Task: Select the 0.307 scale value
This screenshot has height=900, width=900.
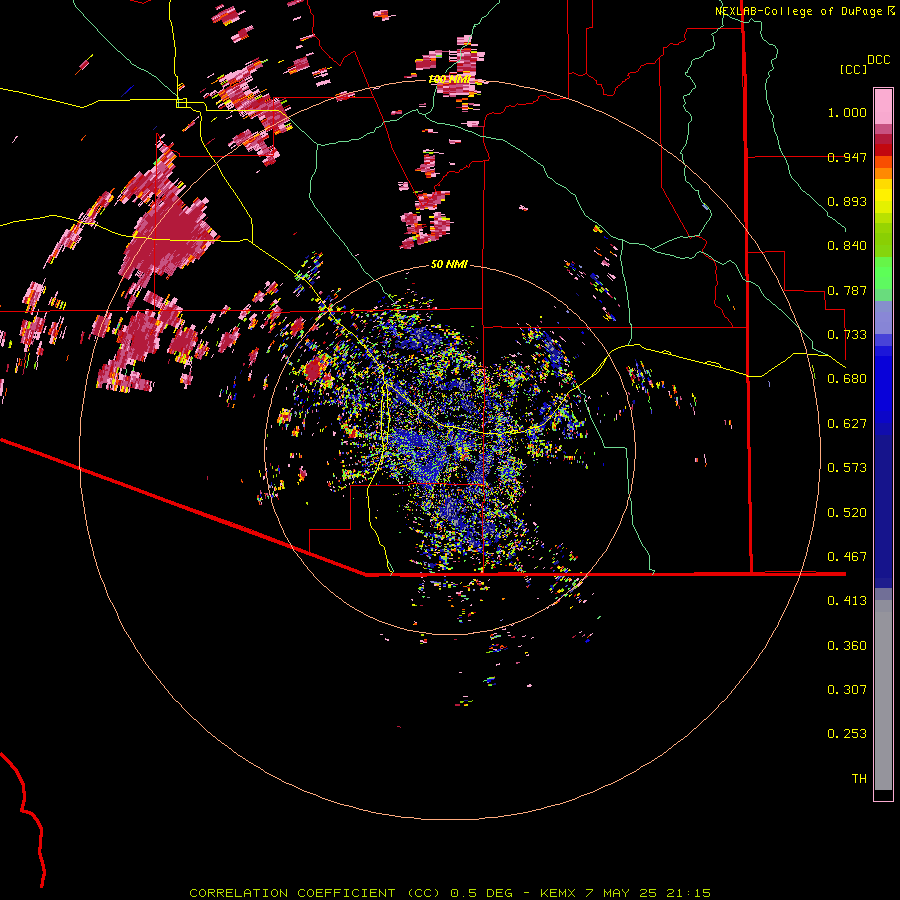Action: pyautogui.click(x=847, y=690)
